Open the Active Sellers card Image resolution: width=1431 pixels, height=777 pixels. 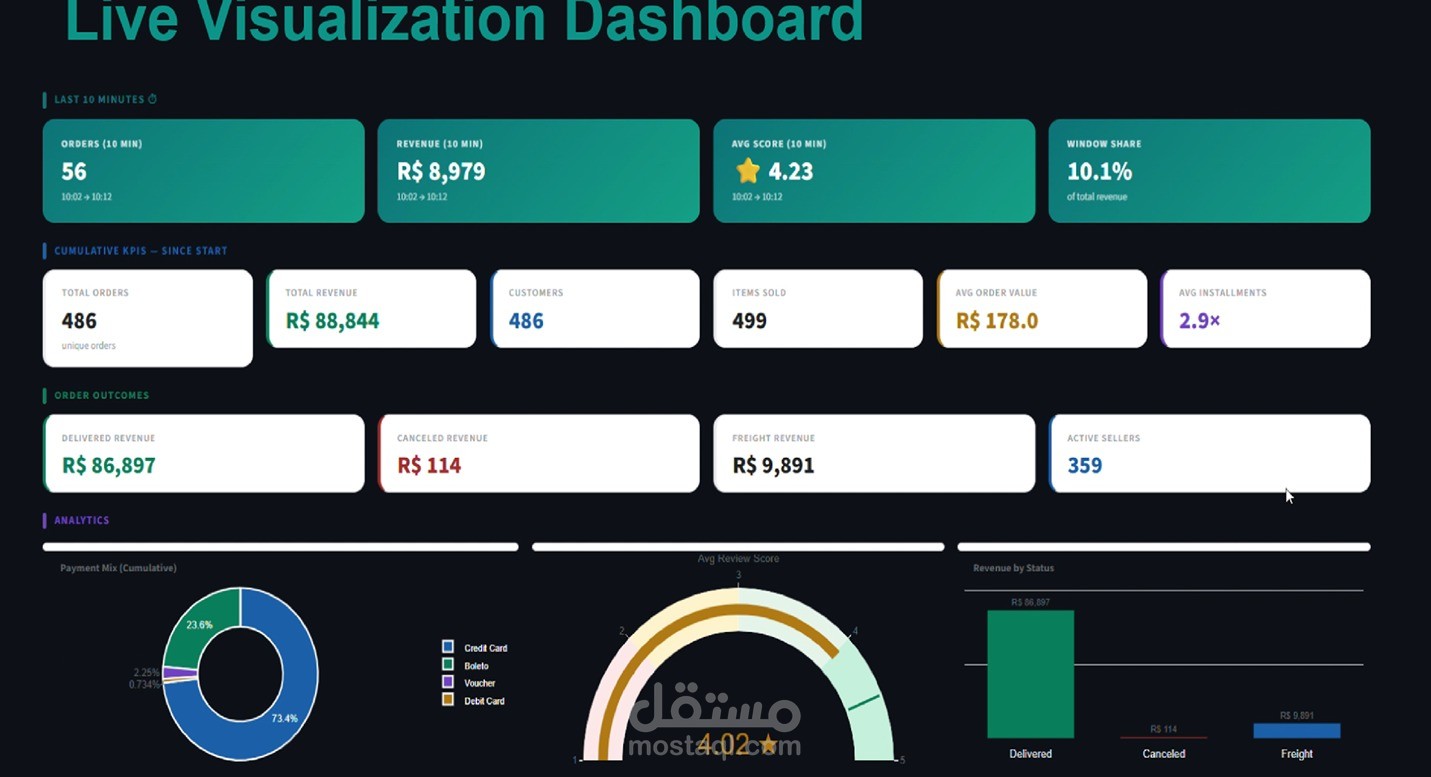(1210, 453)
